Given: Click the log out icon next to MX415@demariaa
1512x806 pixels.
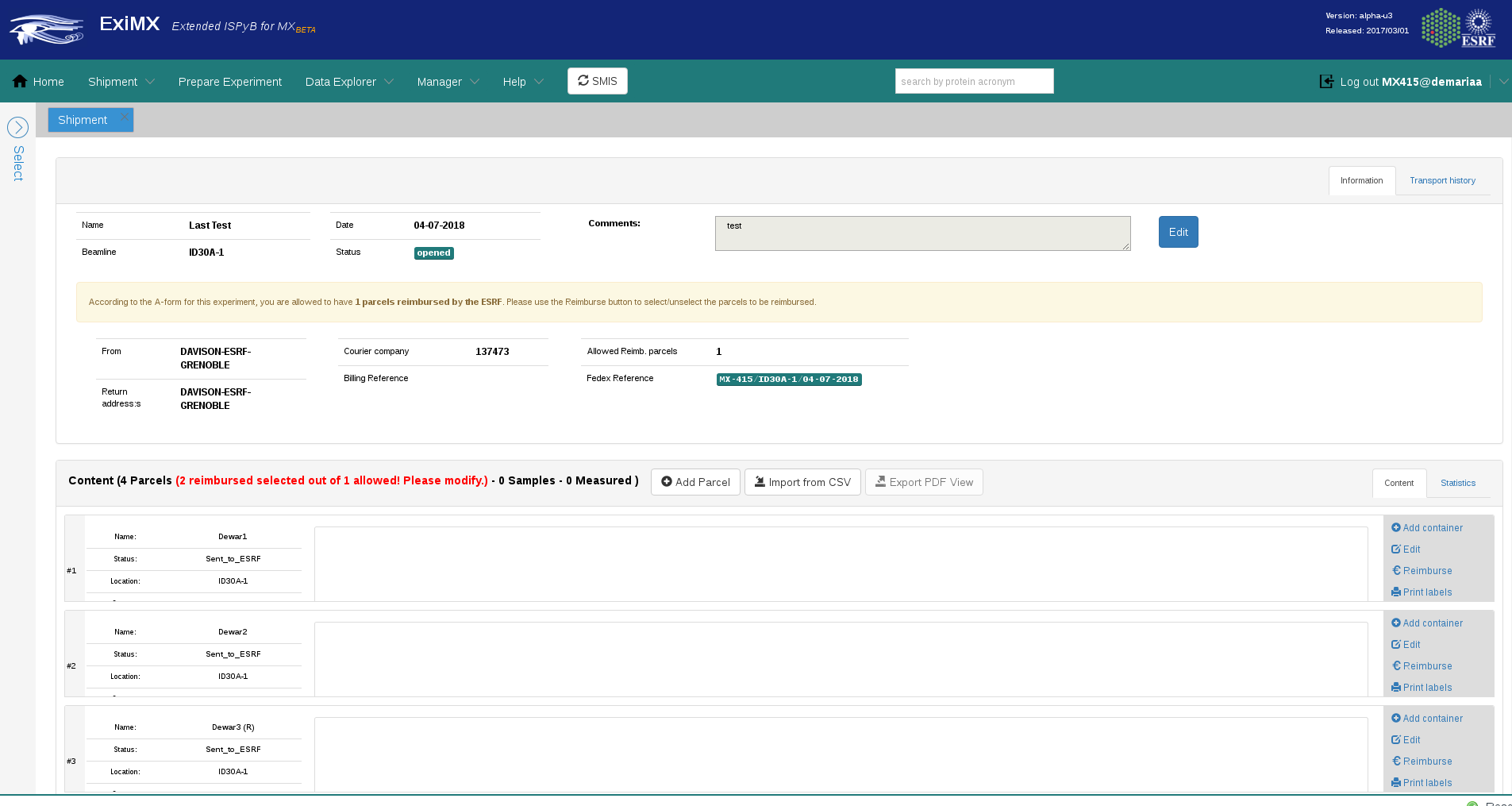Looking at the screenshot, I should point(1326,80).
